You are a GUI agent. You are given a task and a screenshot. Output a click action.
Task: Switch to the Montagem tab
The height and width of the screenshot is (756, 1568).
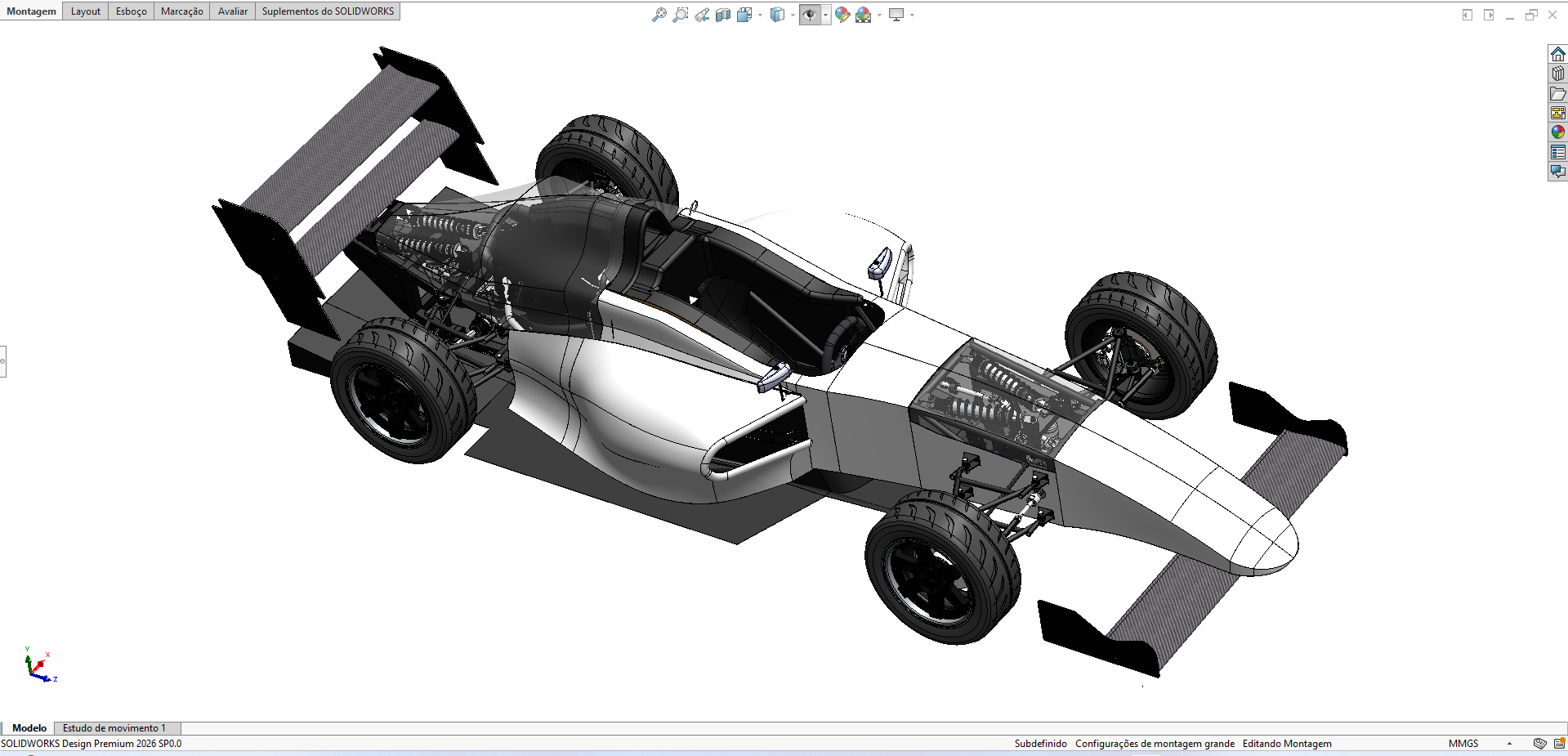tap(32, 11)
